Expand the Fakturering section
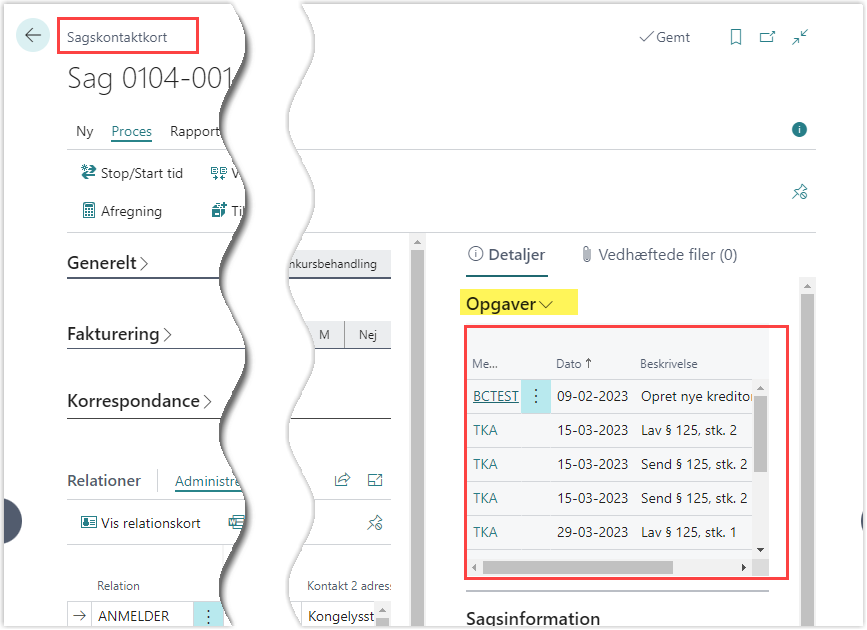Image resolution: width=867 pixels, height=630 pixels. tap(118, 334)
